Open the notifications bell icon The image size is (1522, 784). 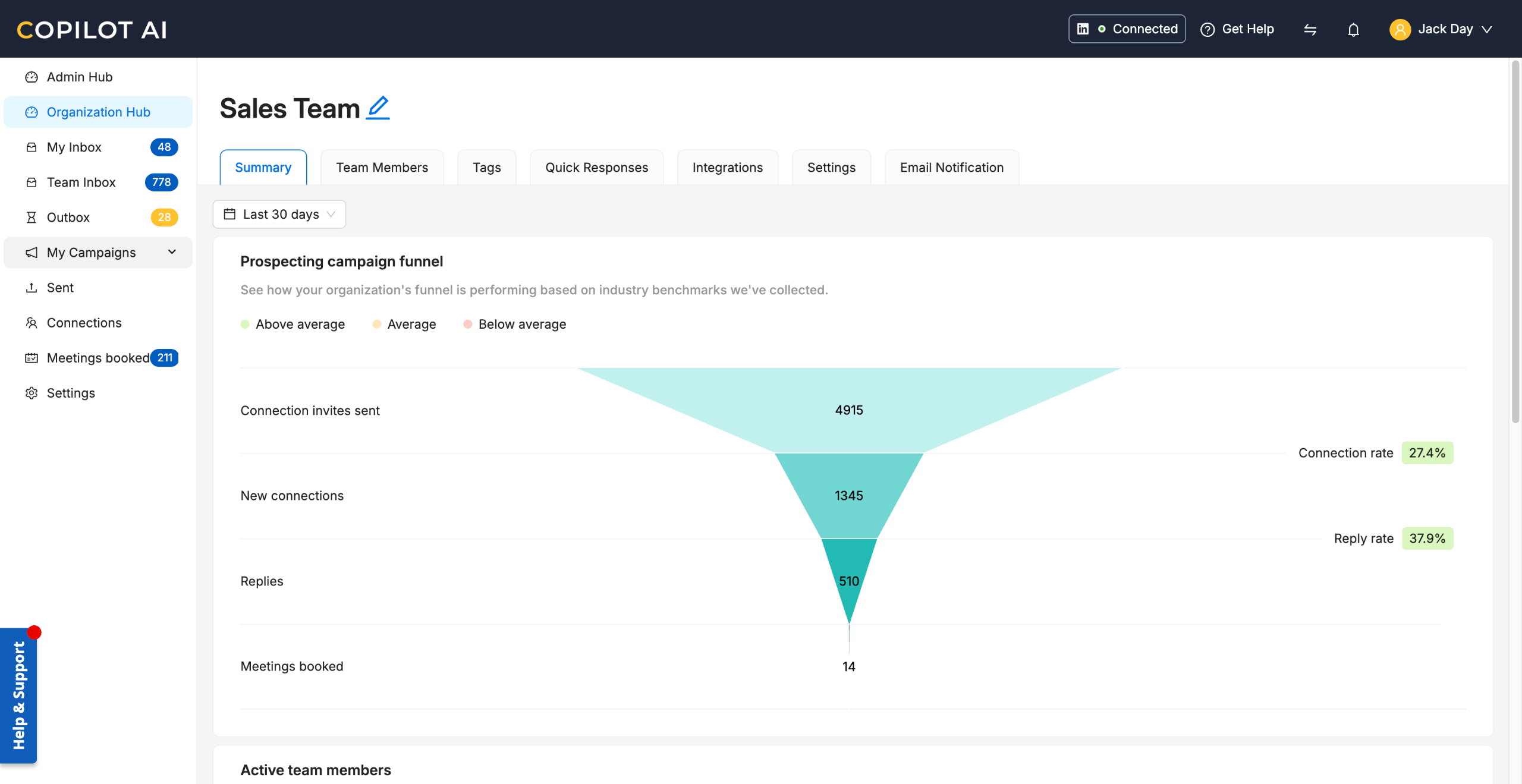click(1353, 29)
